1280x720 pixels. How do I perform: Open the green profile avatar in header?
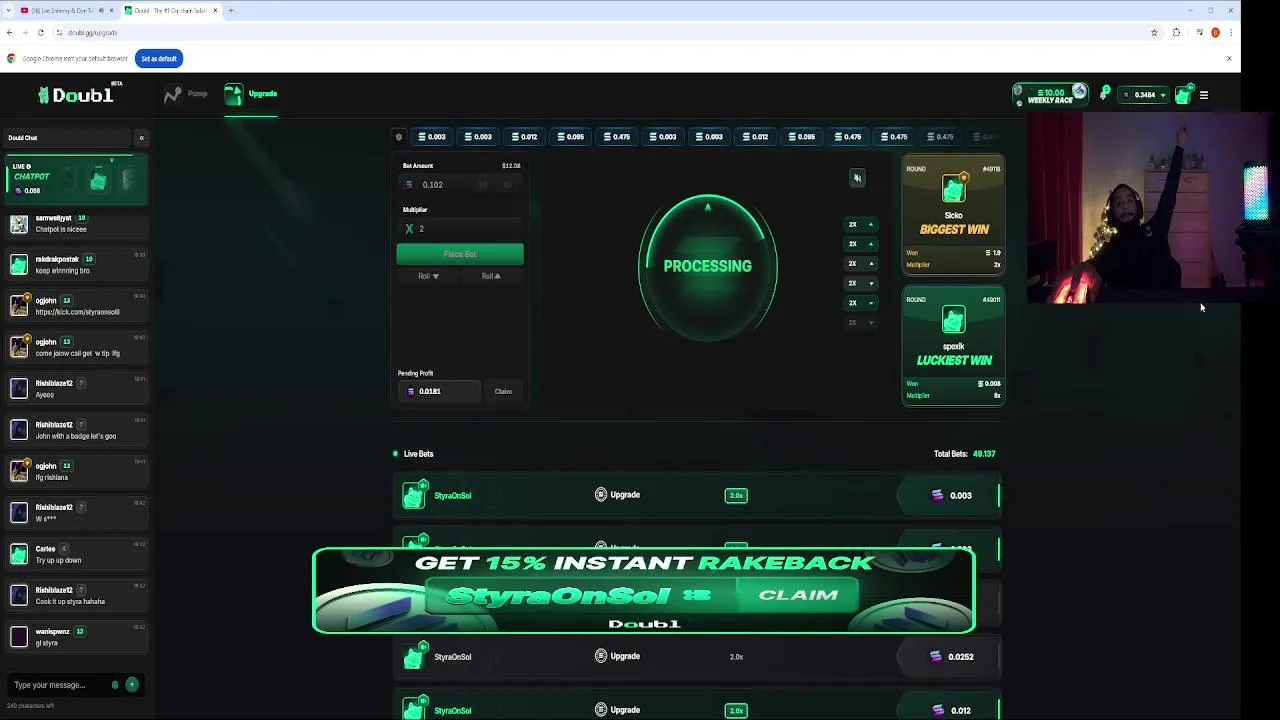coord(1183,95)
